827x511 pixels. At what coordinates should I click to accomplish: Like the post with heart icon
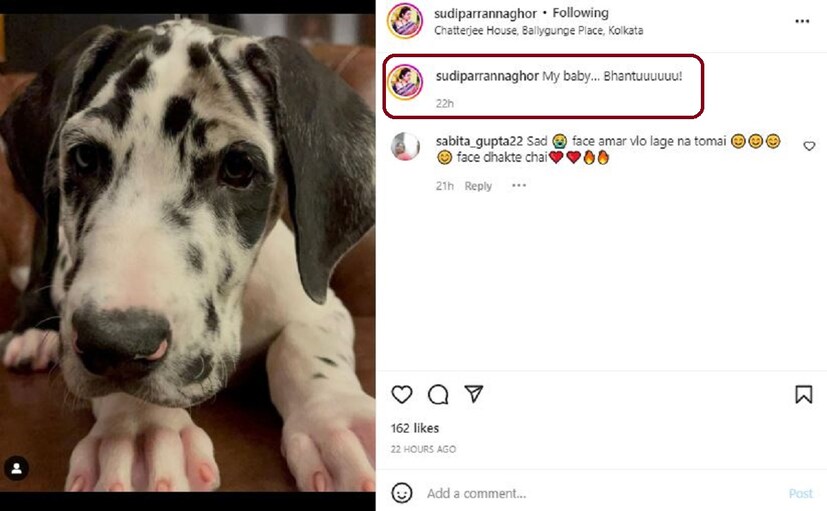pyautogui.click(x=401, y=394)
